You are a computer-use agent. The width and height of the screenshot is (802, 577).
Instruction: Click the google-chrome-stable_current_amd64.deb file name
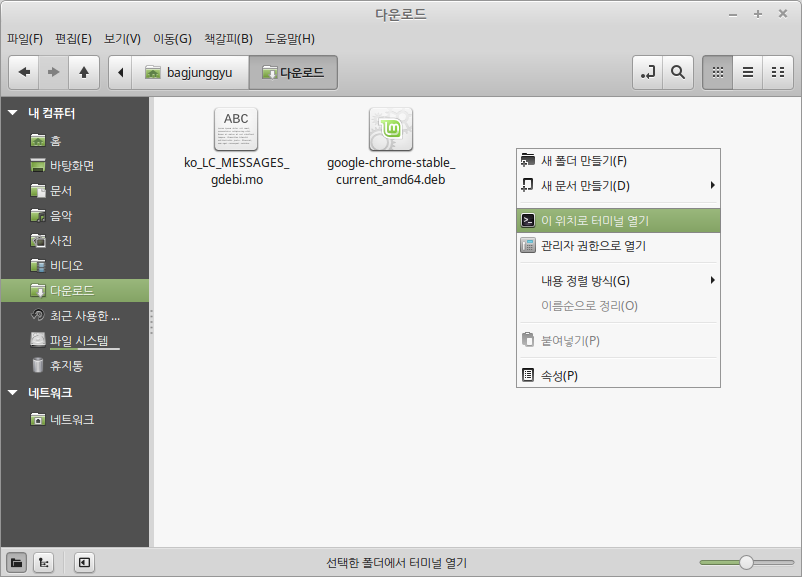(x=391, y=171)
